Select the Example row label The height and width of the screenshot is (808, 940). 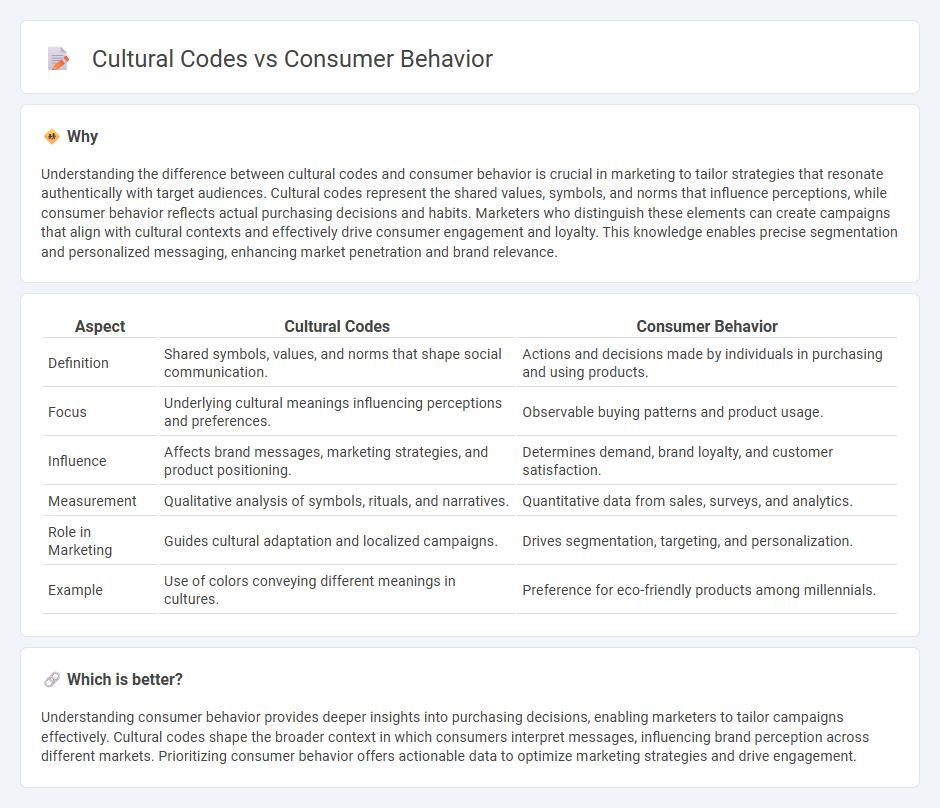76,590
